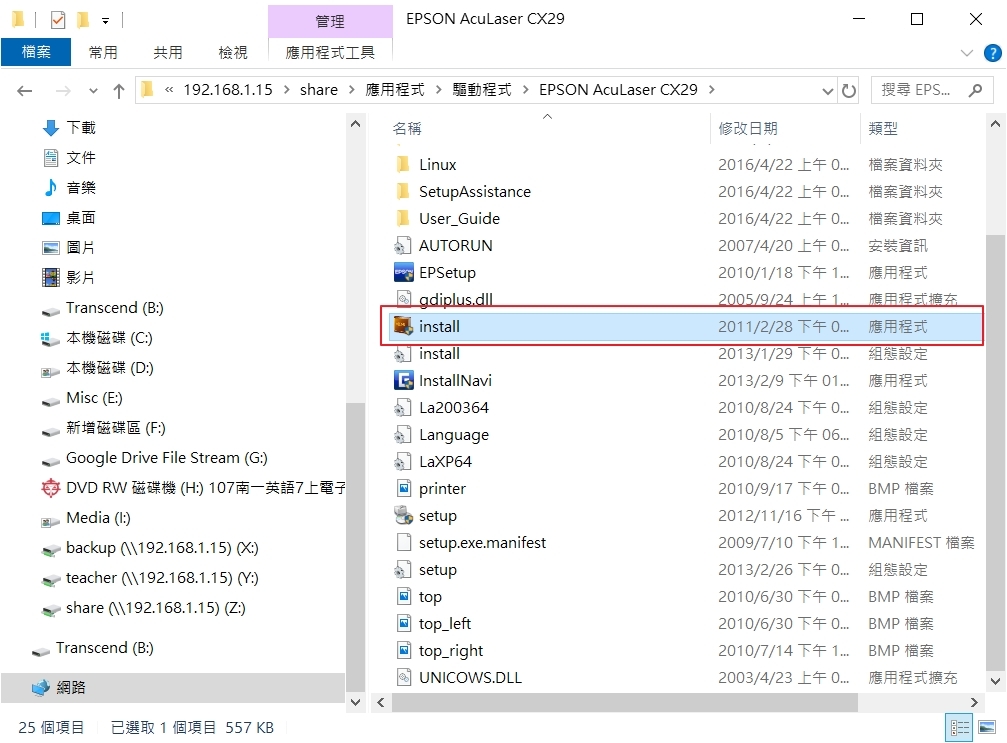The height and width of the screenshot is (743, 1007).
Task: Open the help question mark icon
Action: (x=993, y=53)
